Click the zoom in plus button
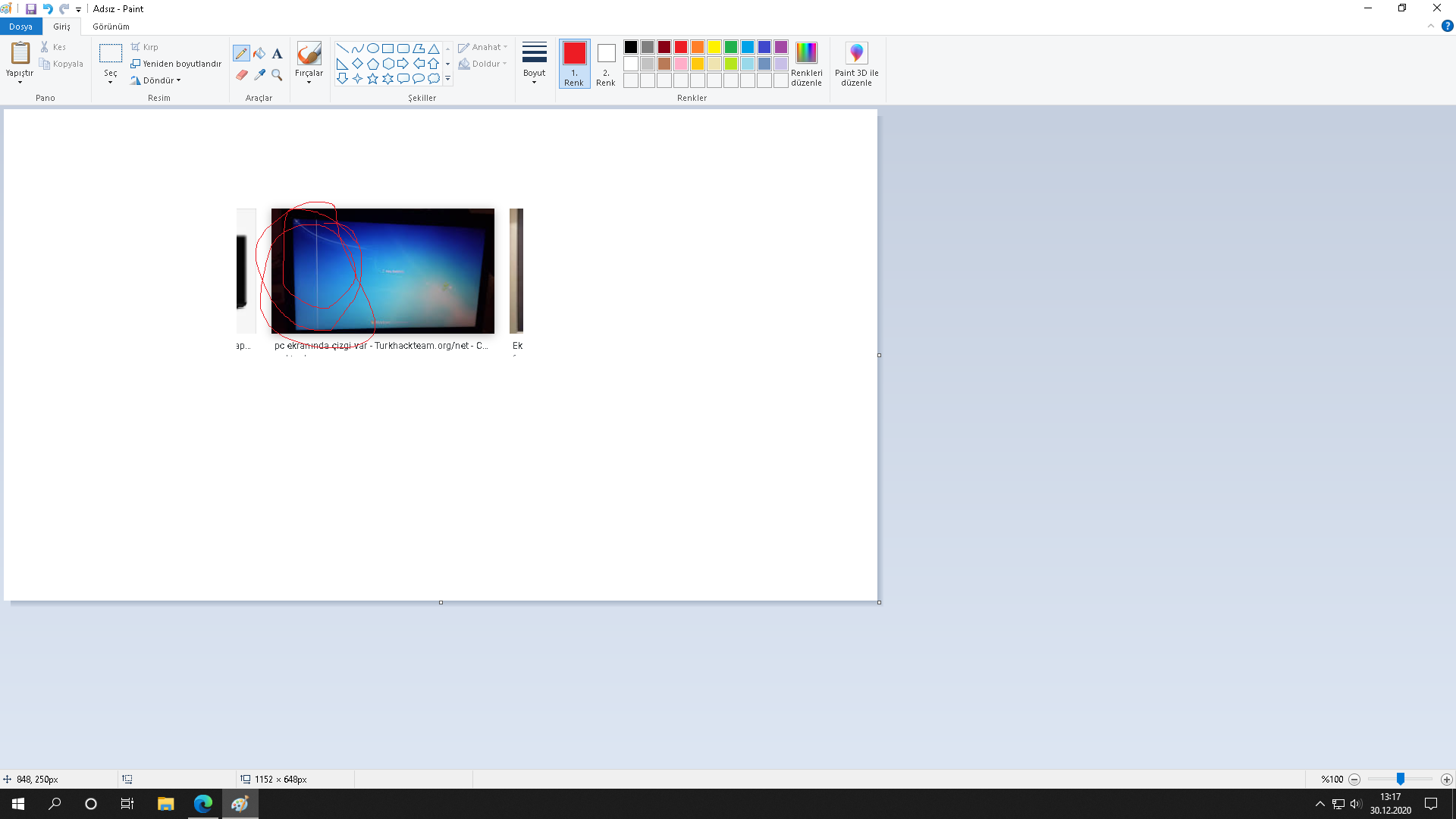Image resolution: width=1456 pixels, height=819 pixels. [x=1446, y=780]
